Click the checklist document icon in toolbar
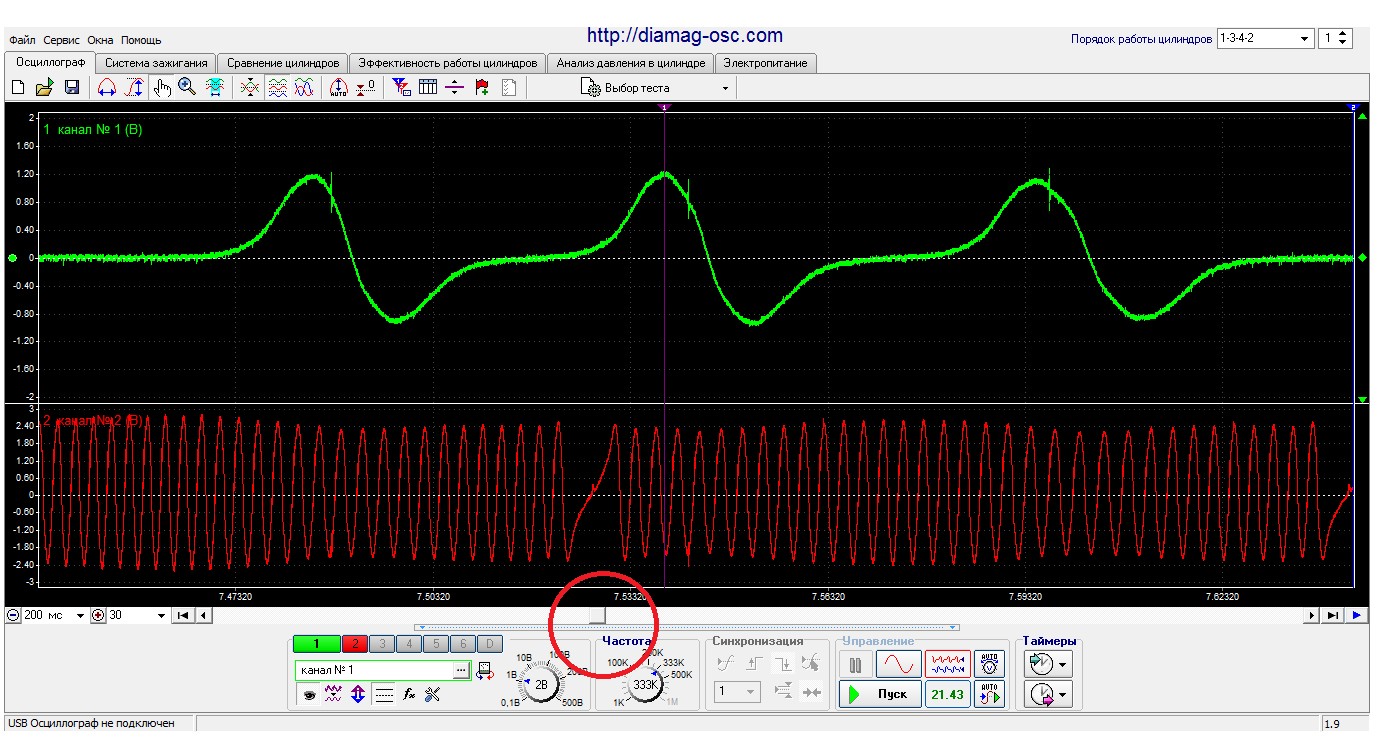 pyautogui.click(x=508, y=88)
